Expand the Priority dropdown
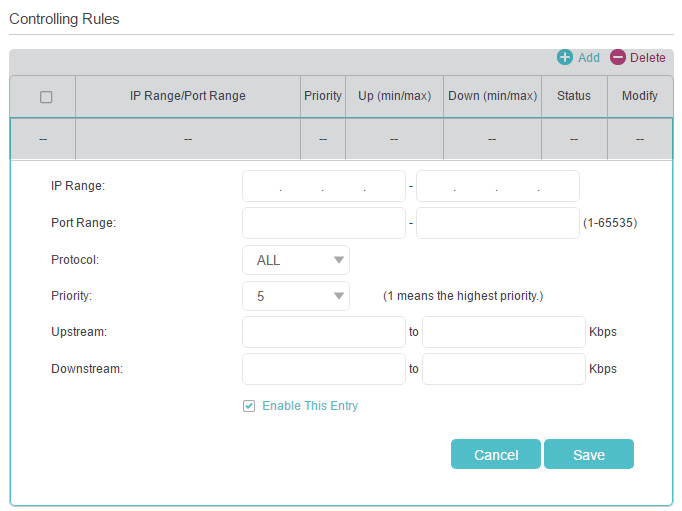 coord(296,296)
